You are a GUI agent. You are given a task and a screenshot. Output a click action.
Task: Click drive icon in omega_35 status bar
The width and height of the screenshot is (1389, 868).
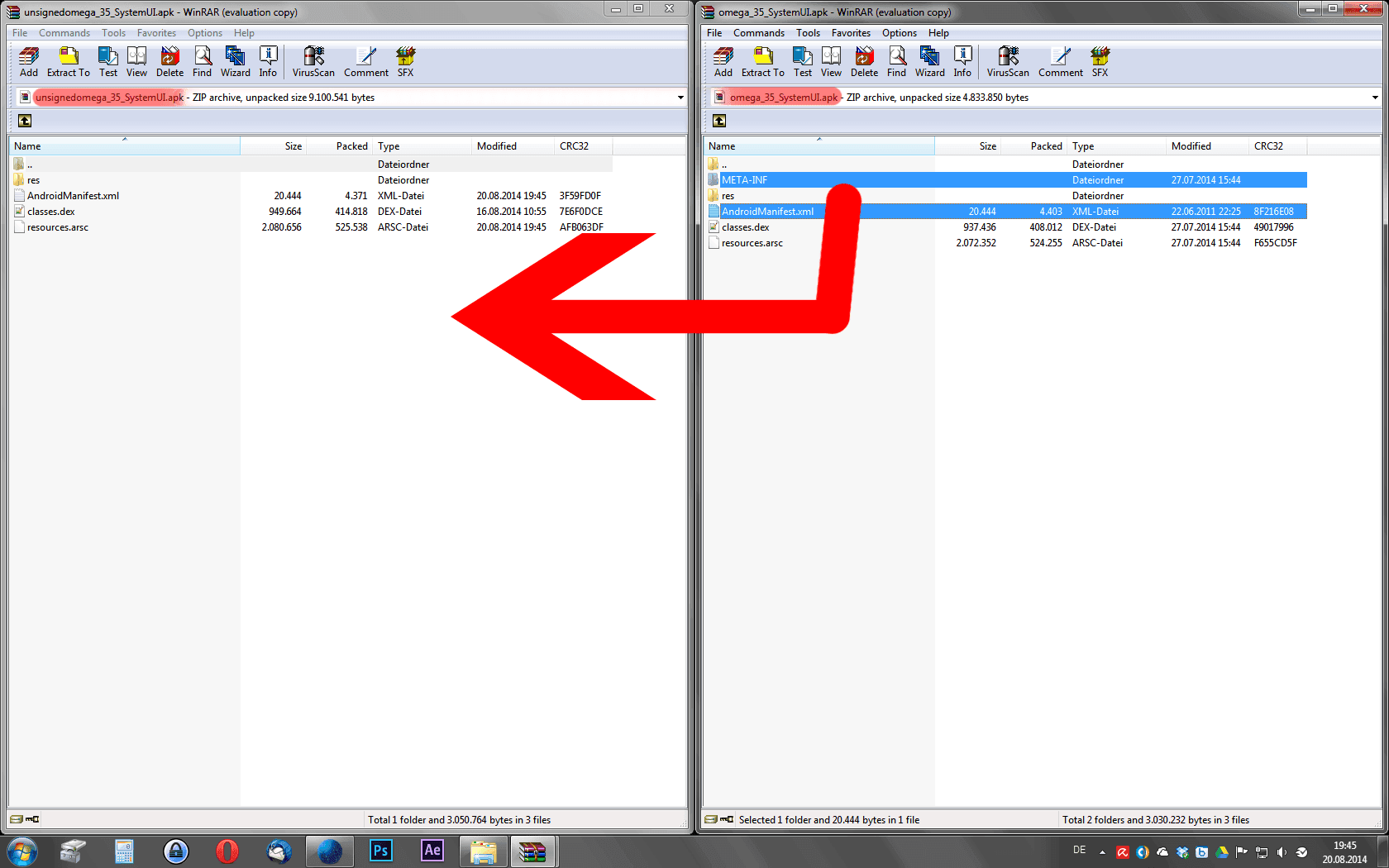[x=711, y=820]
